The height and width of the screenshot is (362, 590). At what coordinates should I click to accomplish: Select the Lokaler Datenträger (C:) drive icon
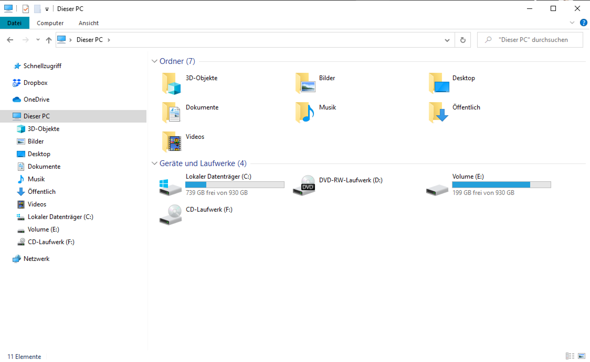170,187
